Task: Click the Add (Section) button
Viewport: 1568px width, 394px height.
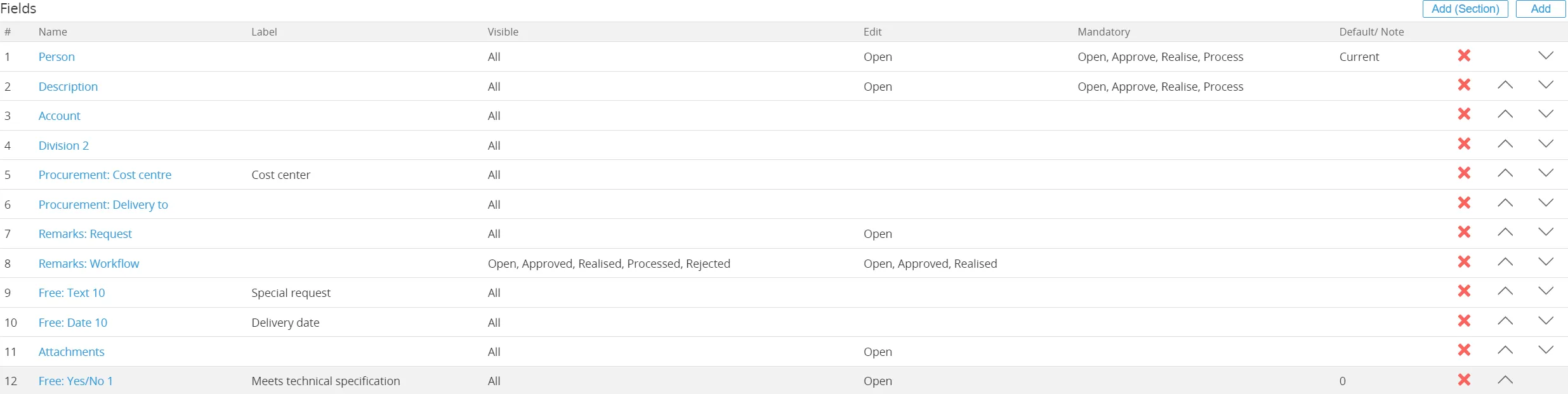Action: [x=1465, y=9]
